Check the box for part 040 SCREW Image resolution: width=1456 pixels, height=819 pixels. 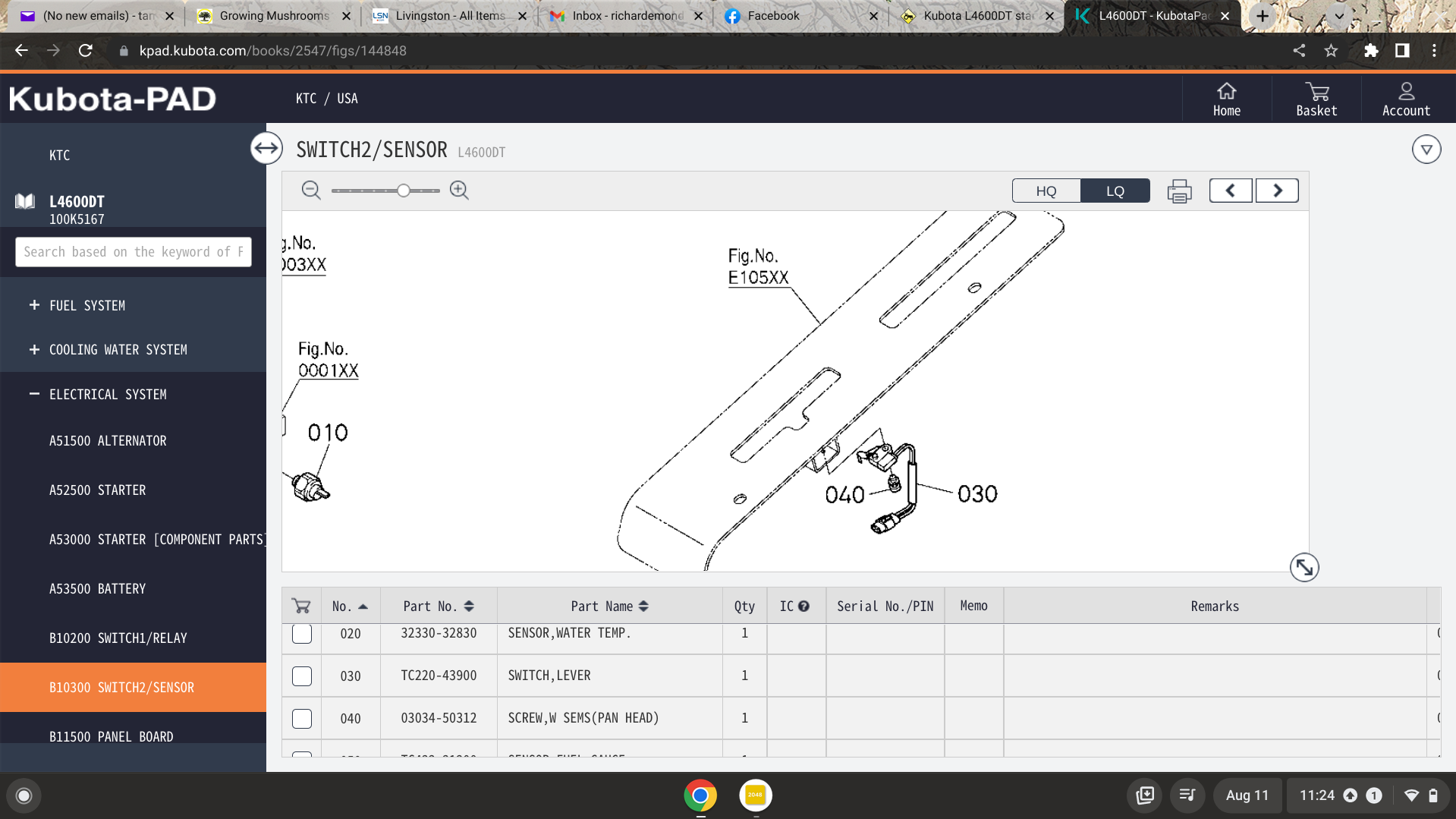[302, 718]
